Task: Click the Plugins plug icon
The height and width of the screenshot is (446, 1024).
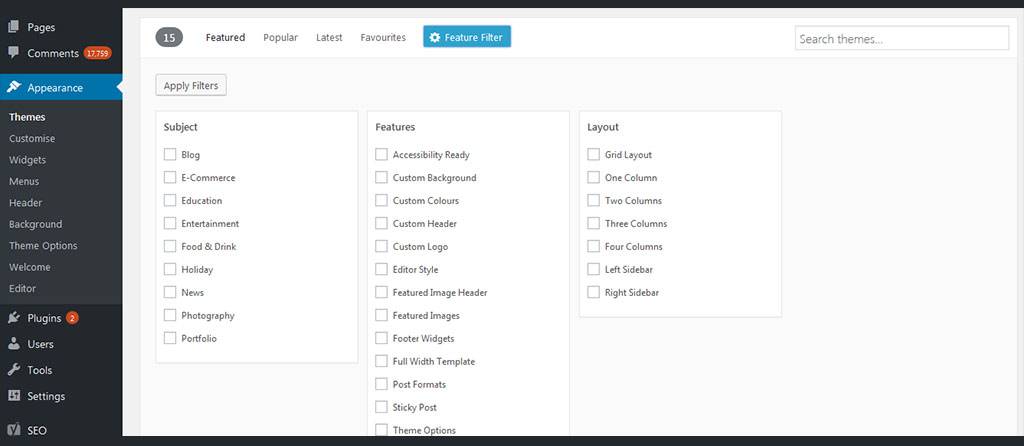Action: pyautogui.click(x=14, y=318)
